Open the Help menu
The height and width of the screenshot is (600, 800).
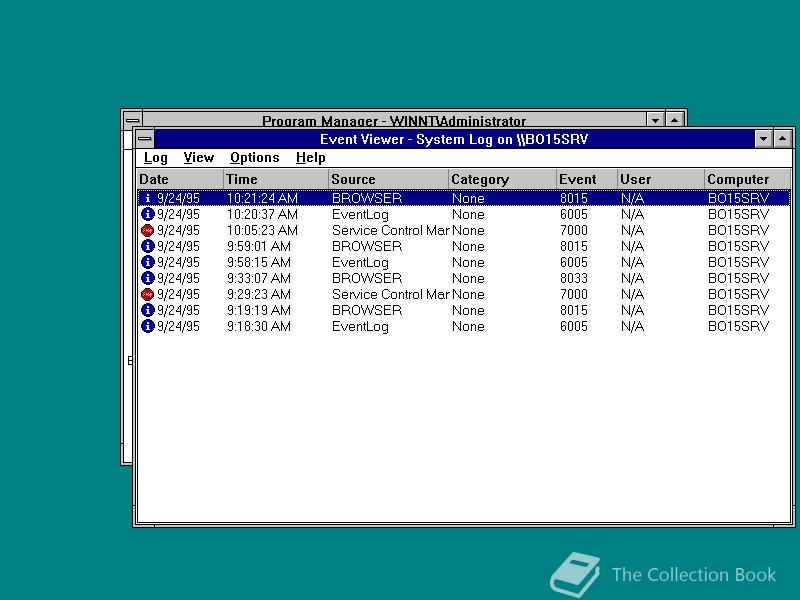coord(310,158)
